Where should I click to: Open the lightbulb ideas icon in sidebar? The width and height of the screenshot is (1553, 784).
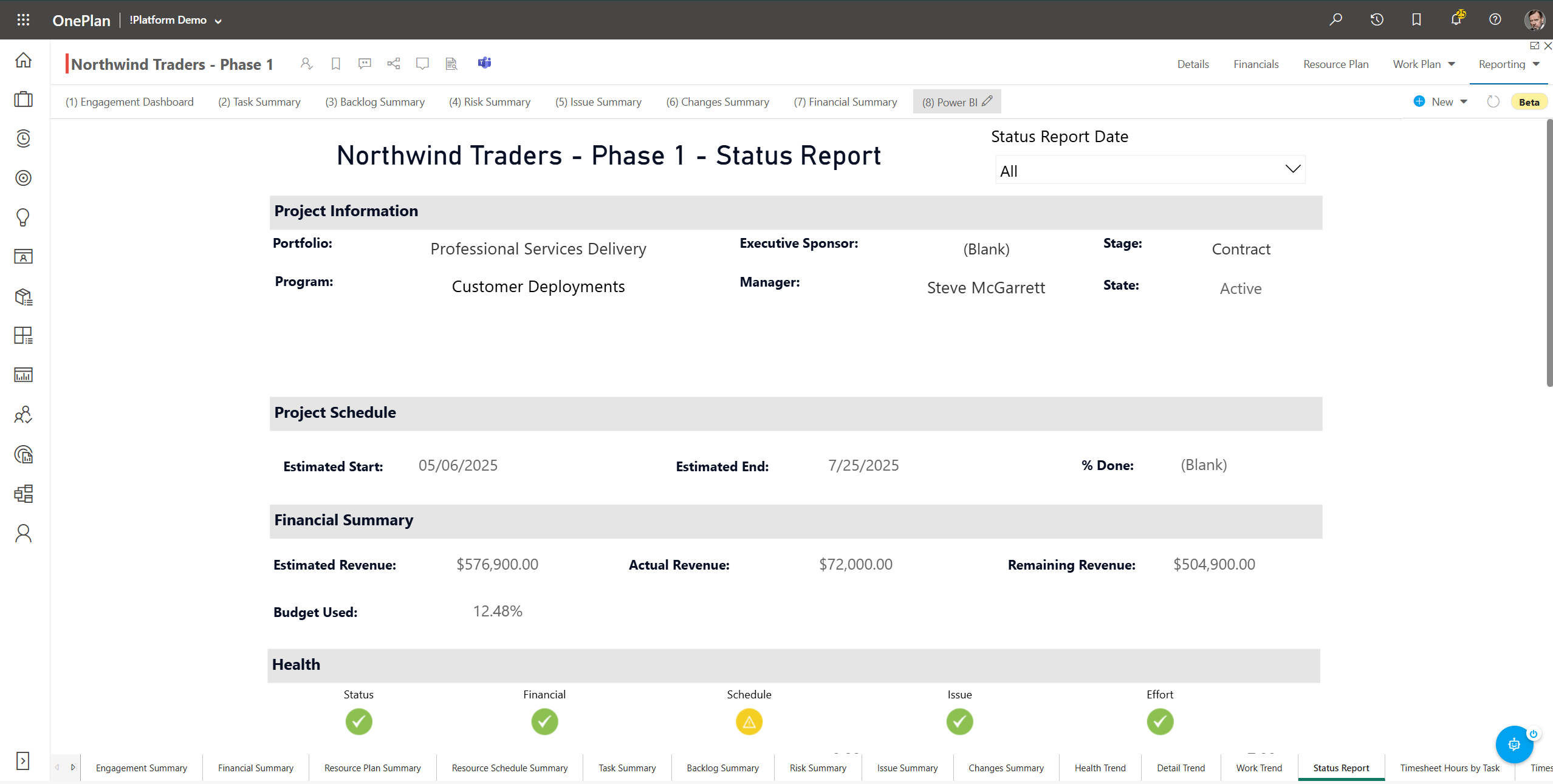(x=23, y=217)
